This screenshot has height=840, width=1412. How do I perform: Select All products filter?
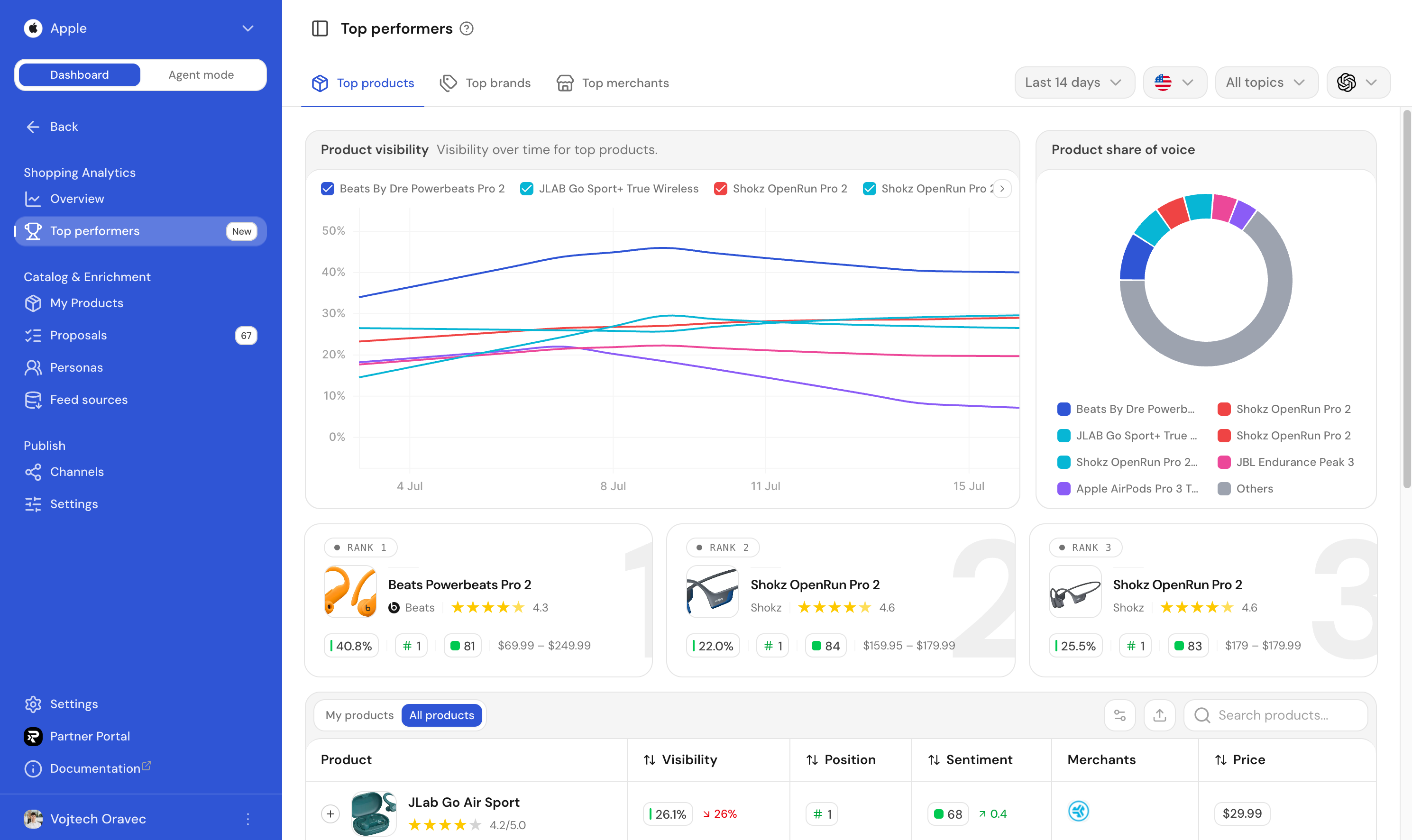(x=441, y=715)
